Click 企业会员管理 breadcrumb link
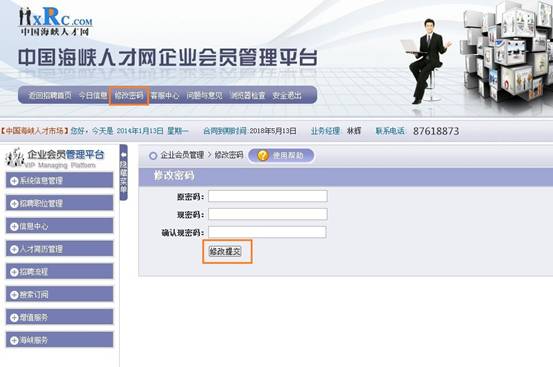 click(182, 155)
